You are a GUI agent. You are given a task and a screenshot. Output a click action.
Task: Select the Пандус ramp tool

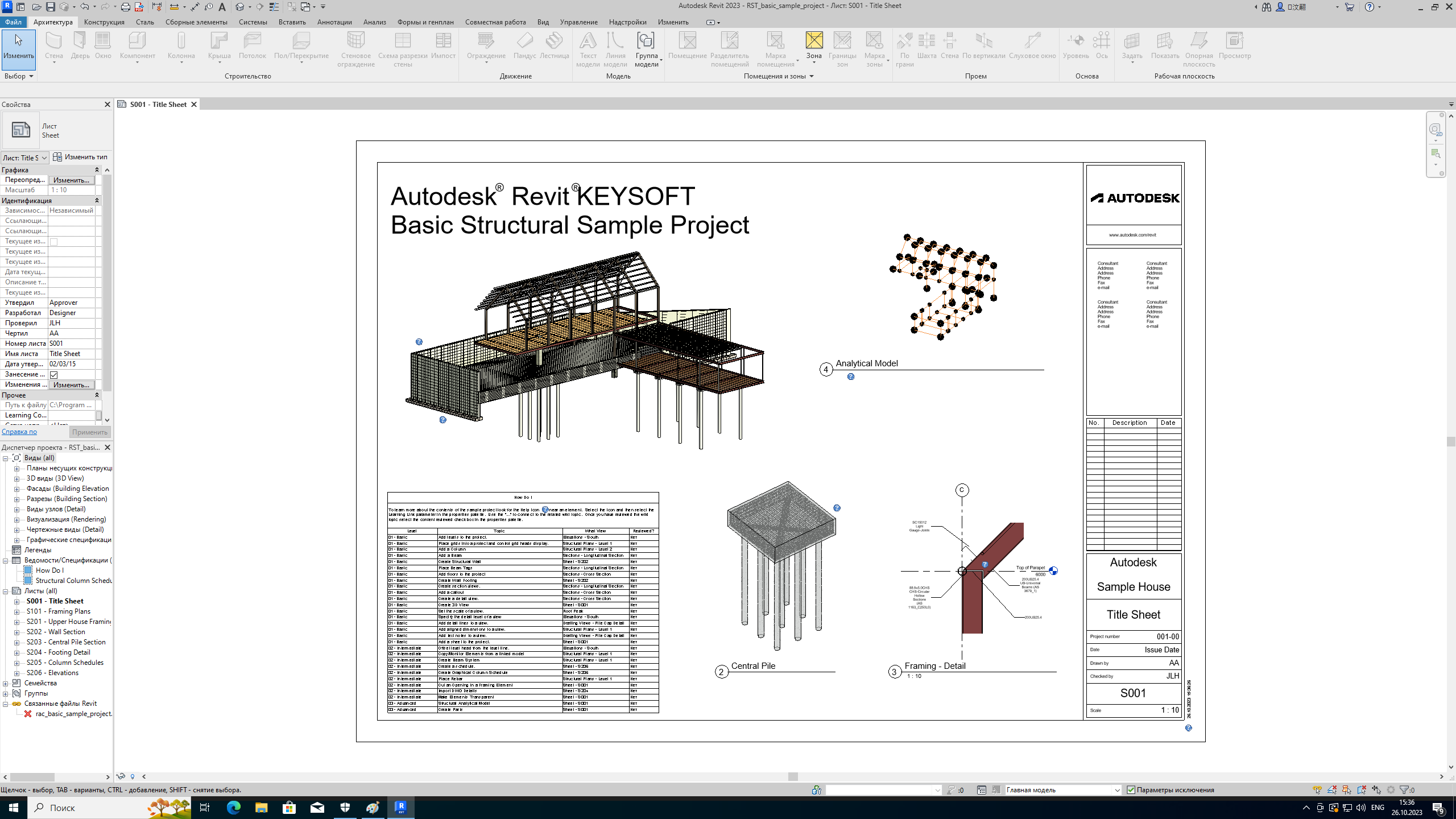coord(524,45)
